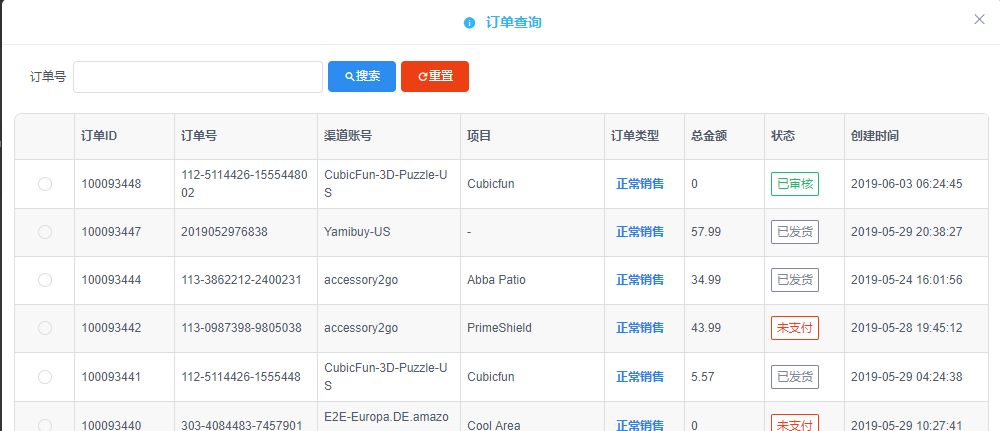Click creation time 2019-05-24 16:01:56
This screenshot has width=1000, height=431.
pyautogui.click(x=907, y=280)
